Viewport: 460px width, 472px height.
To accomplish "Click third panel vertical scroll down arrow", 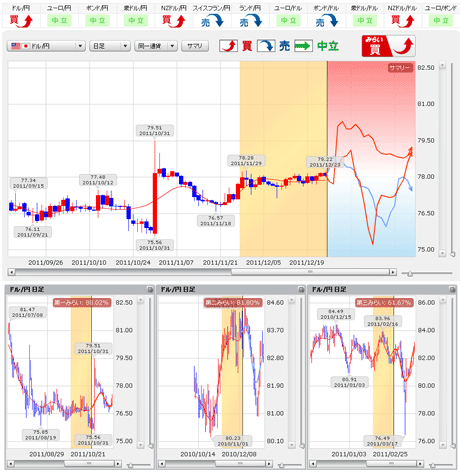I will click(443, 445).
